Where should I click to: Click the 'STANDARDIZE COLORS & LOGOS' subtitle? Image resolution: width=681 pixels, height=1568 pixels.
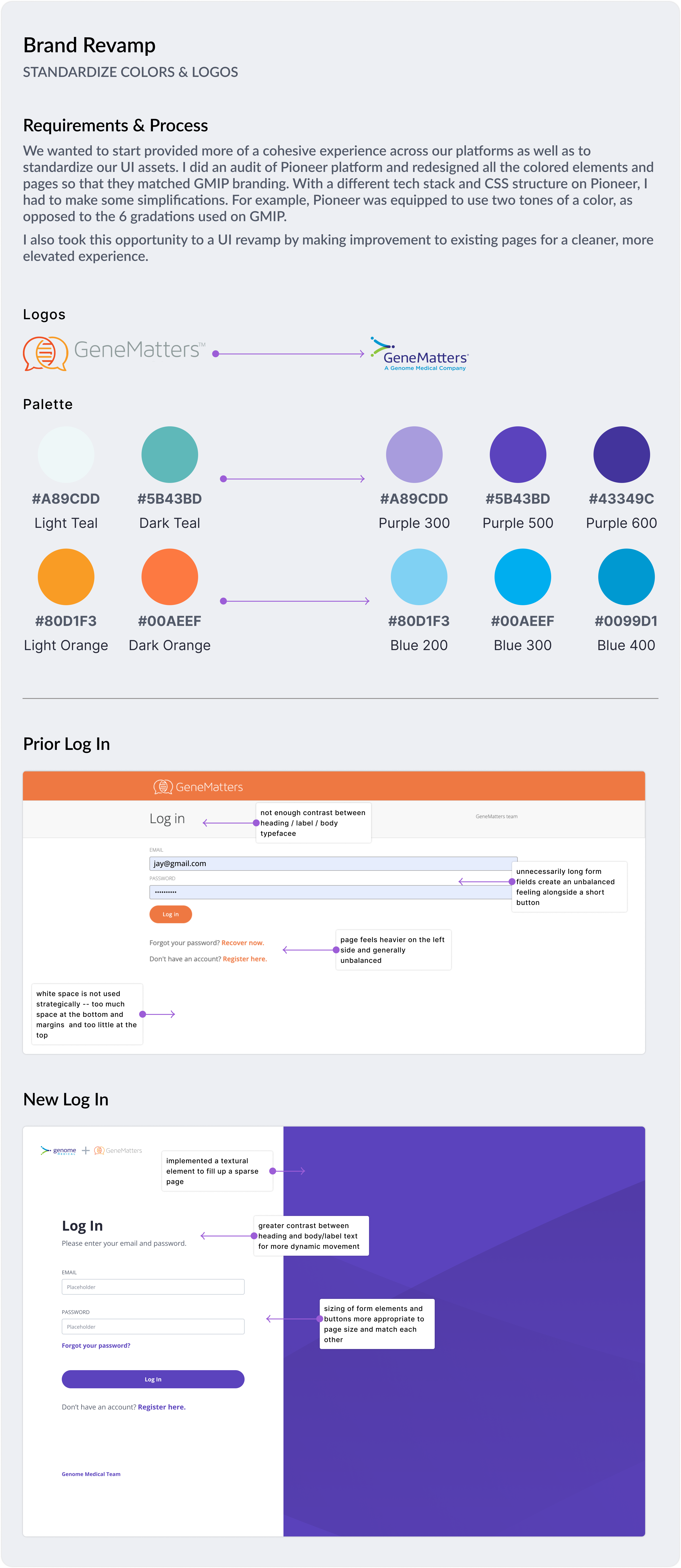click(x=130, y=72)
